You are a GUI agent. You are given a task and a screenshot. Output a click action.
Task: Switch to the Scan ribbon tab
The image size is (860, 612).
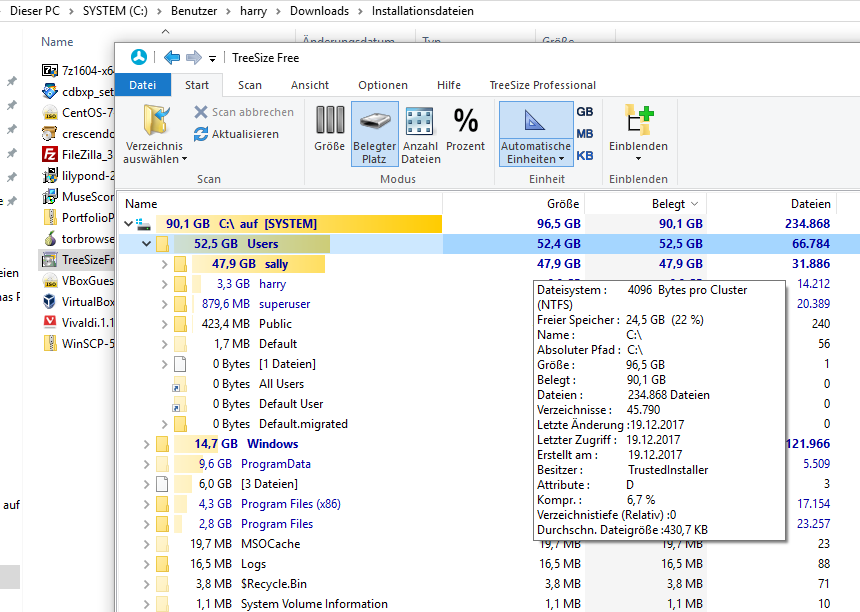(x=250, y=85)
